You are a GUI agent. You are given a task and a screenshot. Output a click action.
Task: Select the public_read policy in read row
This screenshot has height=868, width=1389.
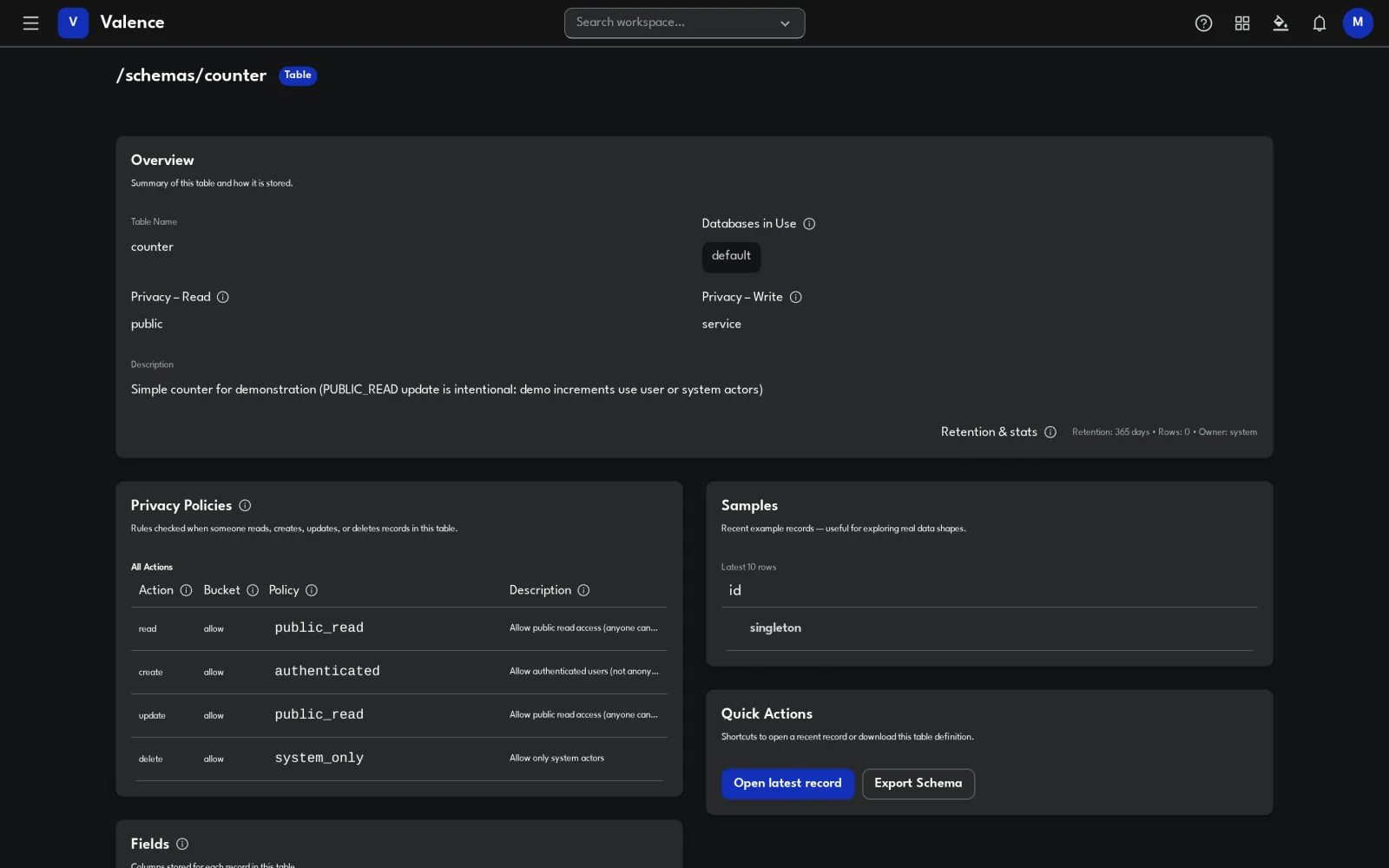click(319, 628)
